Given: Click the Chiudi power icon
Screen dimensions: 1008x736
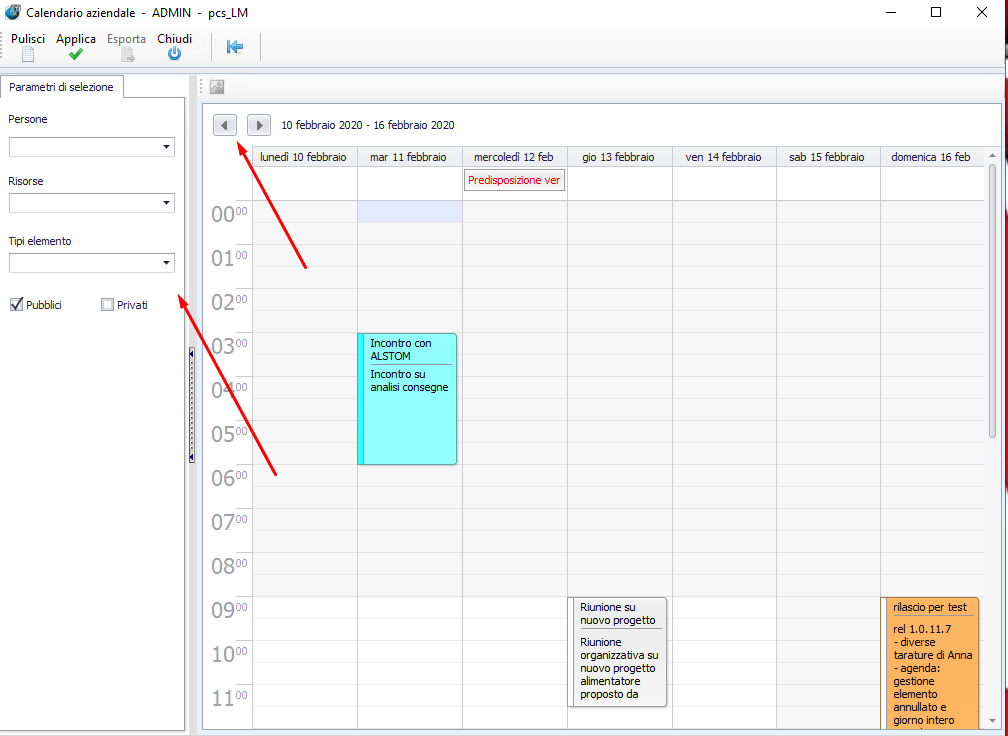Looking at the screenshot, I should (x=174, y=55).
